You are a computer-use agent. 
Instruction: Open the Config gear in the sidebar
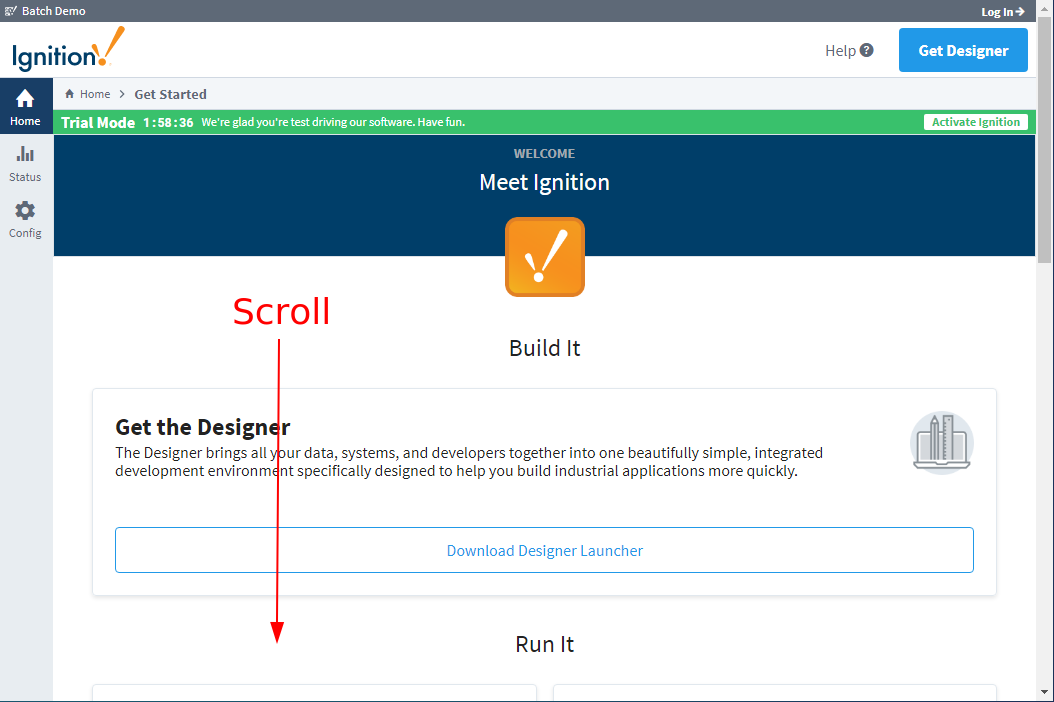coord(25,219)
